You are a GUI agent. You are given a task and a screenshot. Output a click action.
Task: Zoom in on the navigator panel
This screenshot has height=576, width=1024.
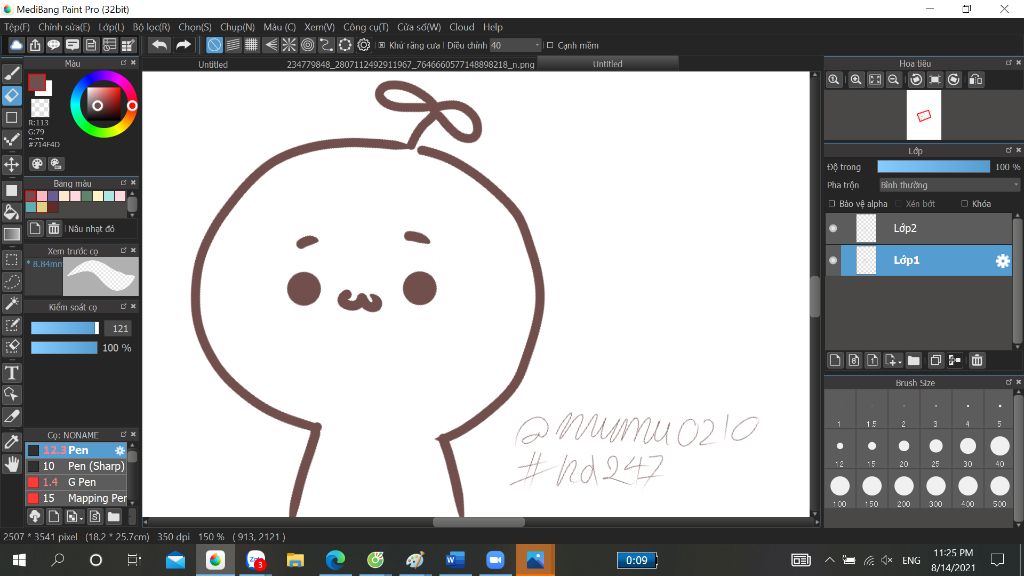856,80
